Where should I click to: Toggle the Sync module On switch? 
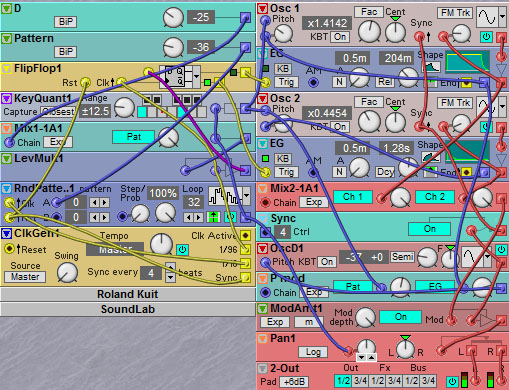[x=429, y=229]
